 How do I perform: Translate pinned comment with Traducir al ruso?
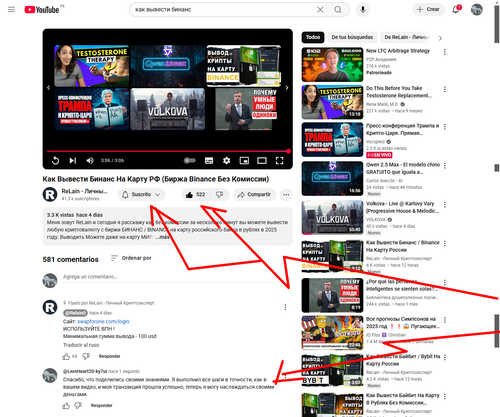[x=81, y=345]
